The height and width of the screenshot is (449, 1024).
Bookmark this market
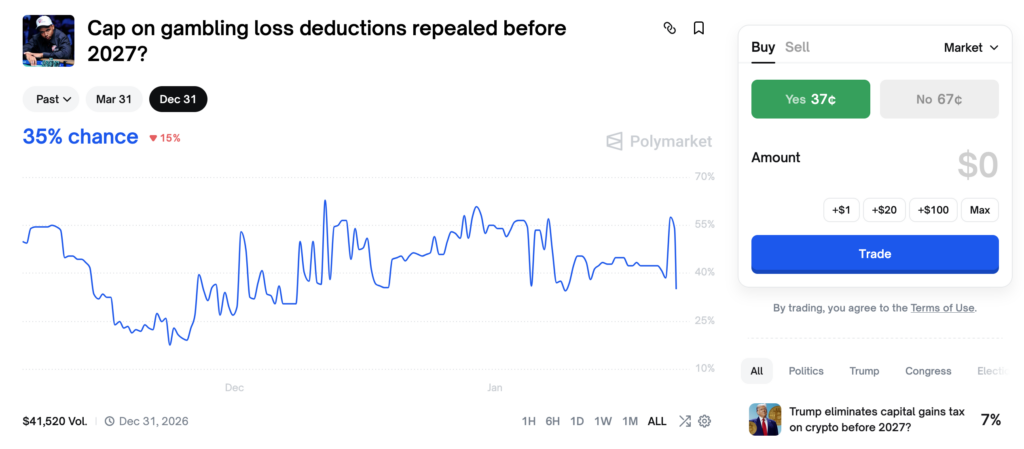pyautogui.click(x=699, y=28)
